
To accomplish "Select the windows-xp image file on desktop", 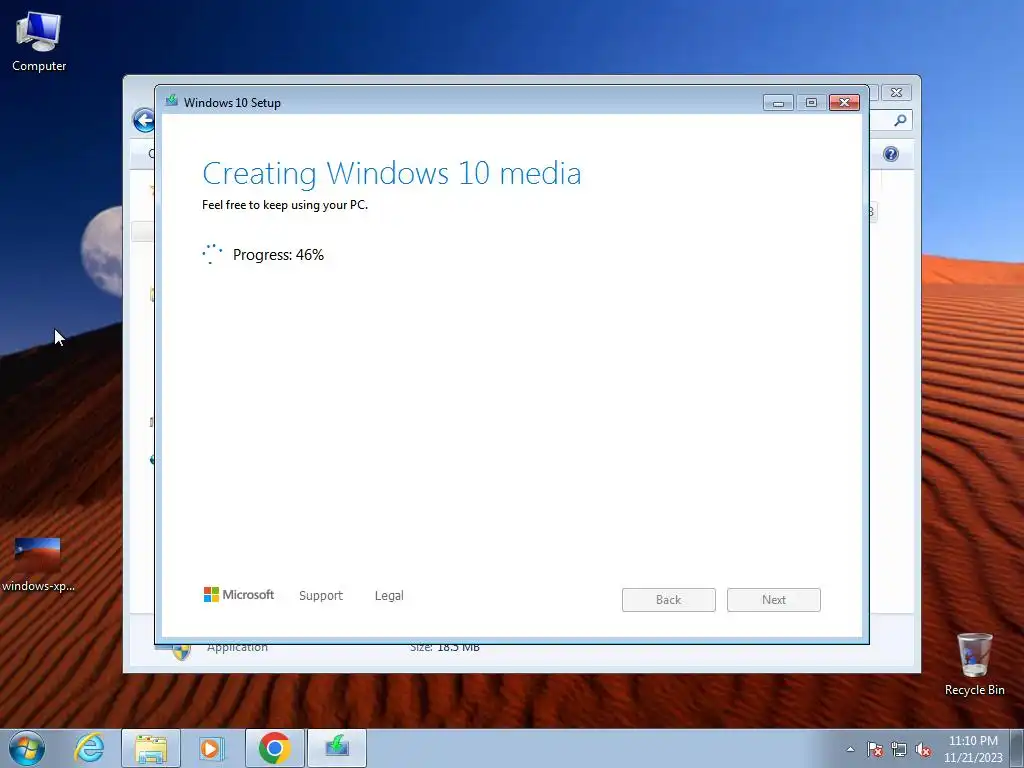I will (38, 564).
